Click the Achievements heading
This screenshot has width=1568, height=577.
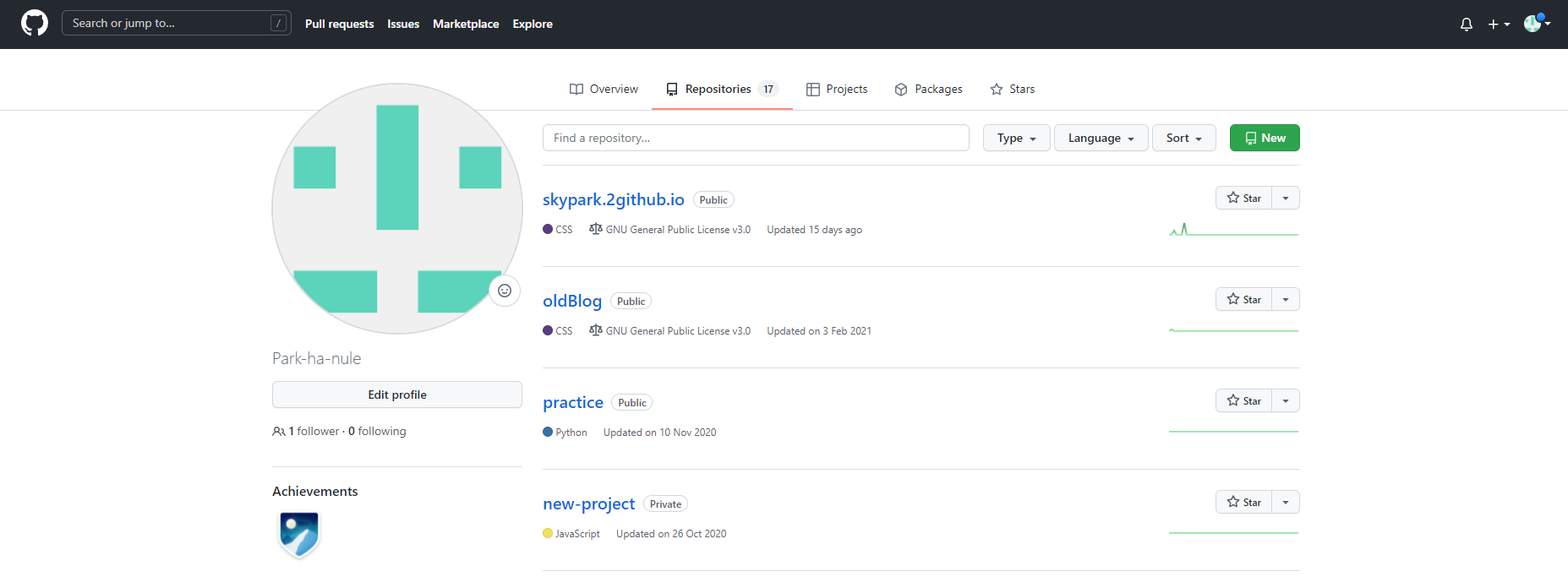315,491
